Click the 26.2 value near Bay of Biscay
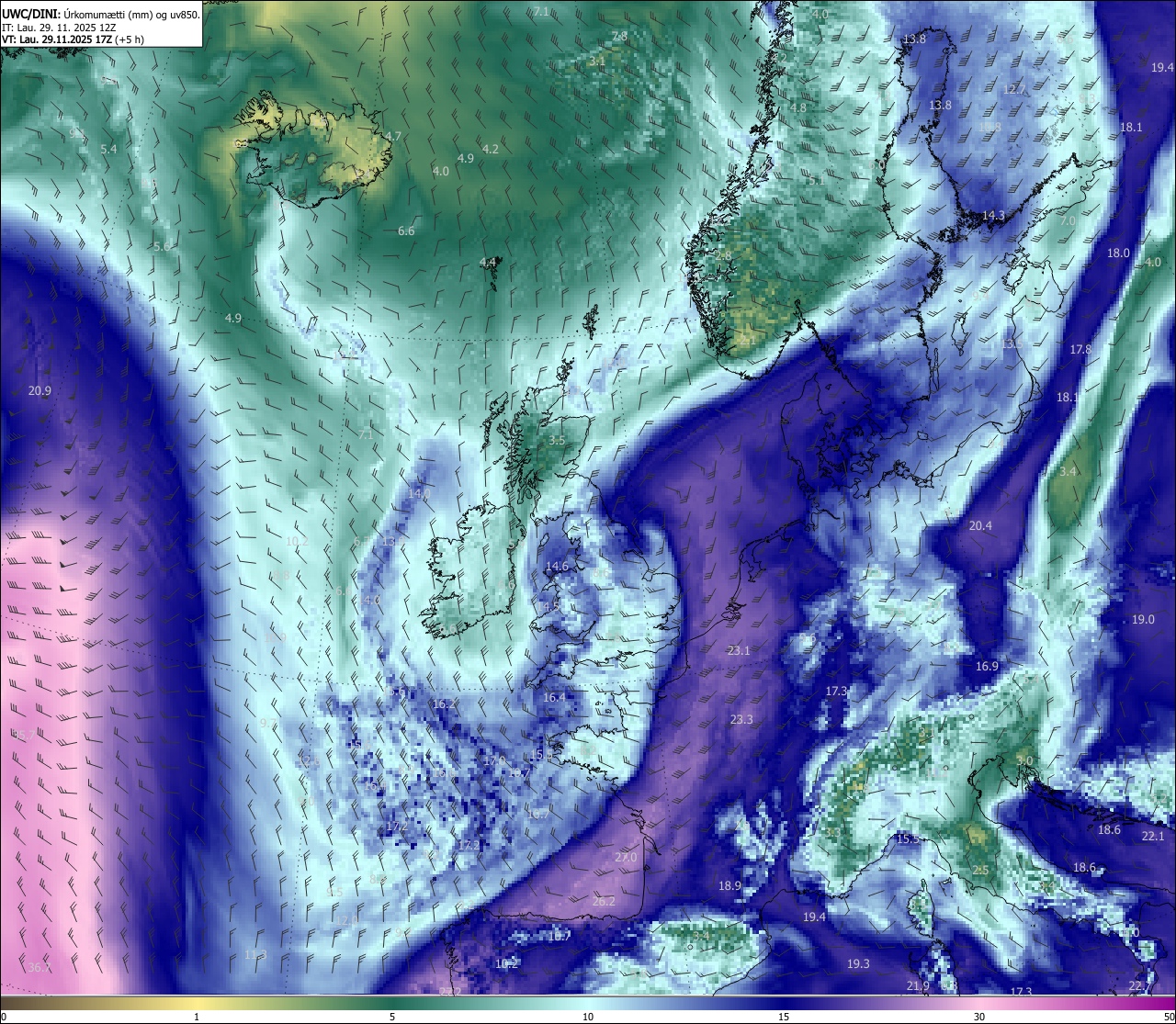Viewport: 1176px width, 1024px height. [604, 901]
